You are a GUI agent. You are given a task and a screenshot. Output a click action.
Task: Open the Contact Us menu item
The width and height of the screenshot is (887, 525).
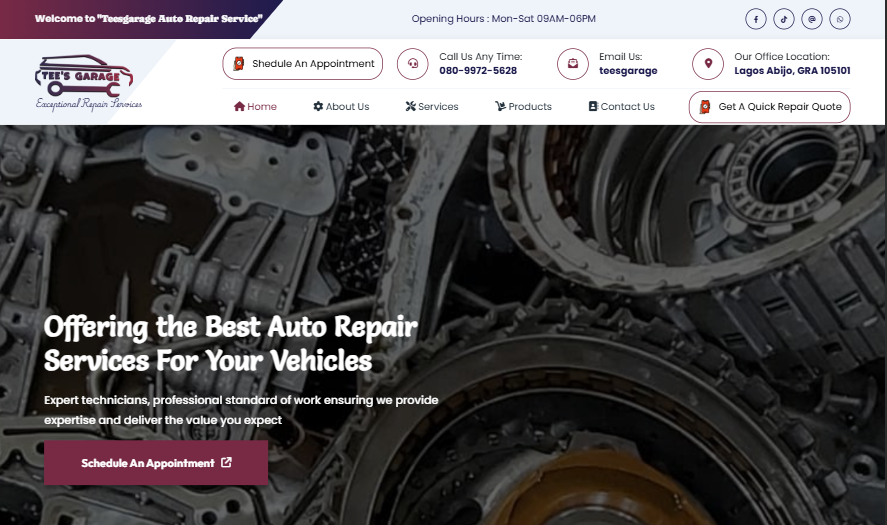pyautogui.click(x=622, y=106)
